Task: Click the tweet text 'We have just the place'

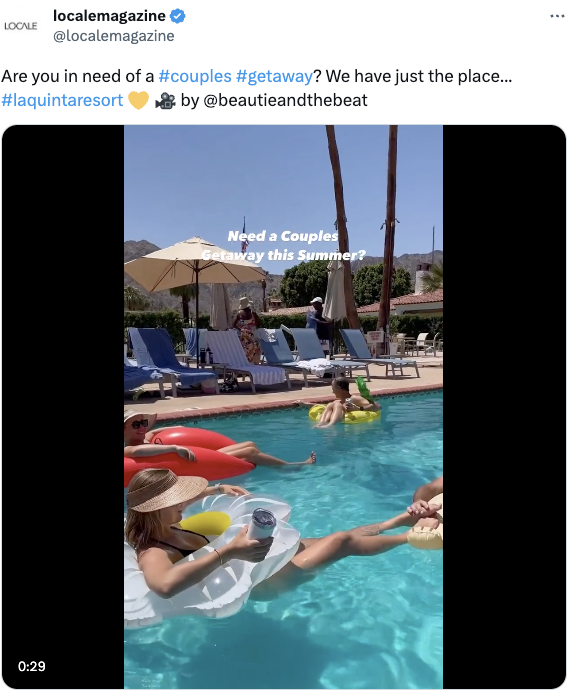Action: 418,76
